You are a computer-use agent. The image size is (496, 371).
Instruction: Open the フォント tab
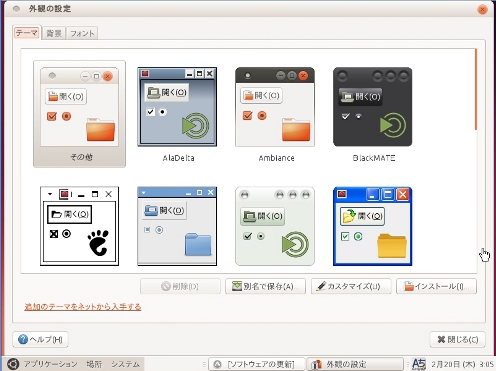coord(82,33)
